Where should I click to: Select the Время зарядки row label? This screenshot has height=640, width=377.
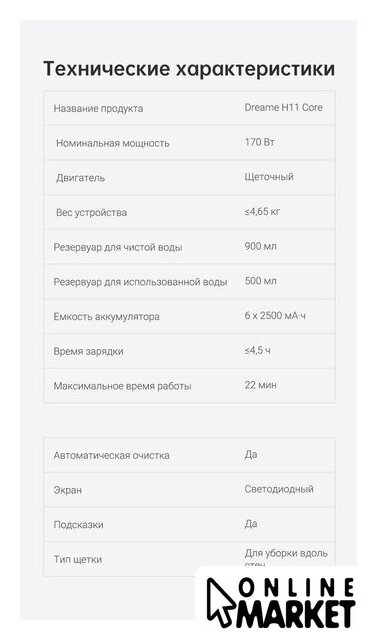click(88, 351)
